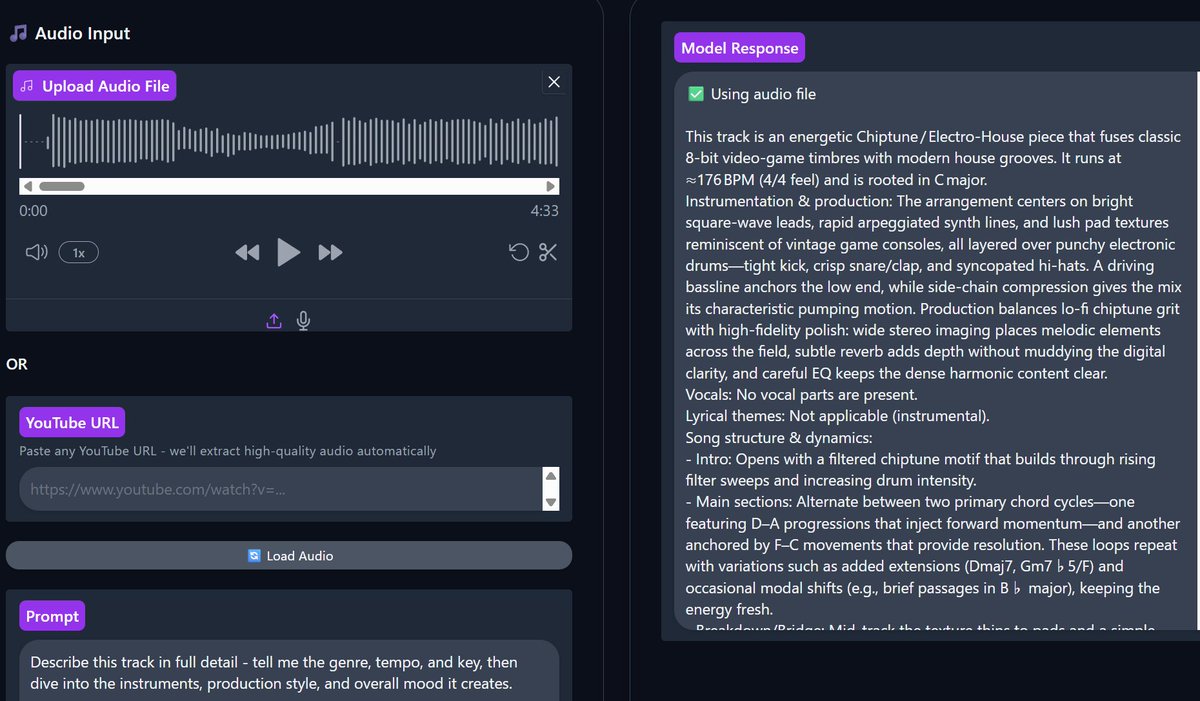Click the music note icon beside Audio Input
1200x701 pixels.
click(18, 33)
